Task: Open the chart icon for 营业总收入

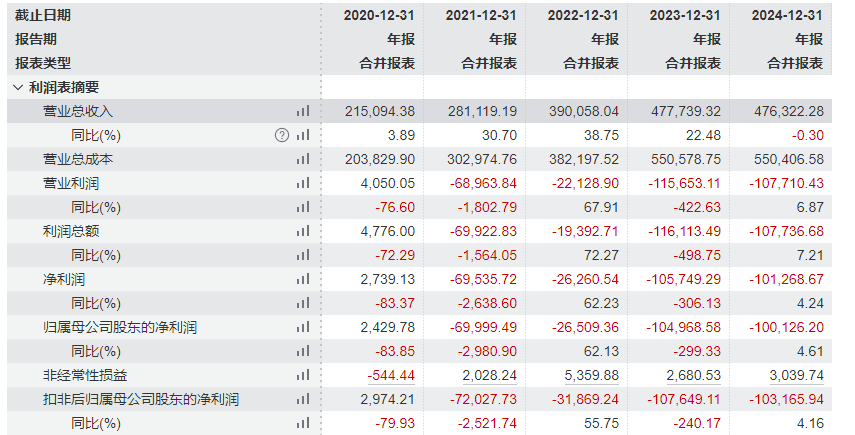Action: [x=302, y=111]
